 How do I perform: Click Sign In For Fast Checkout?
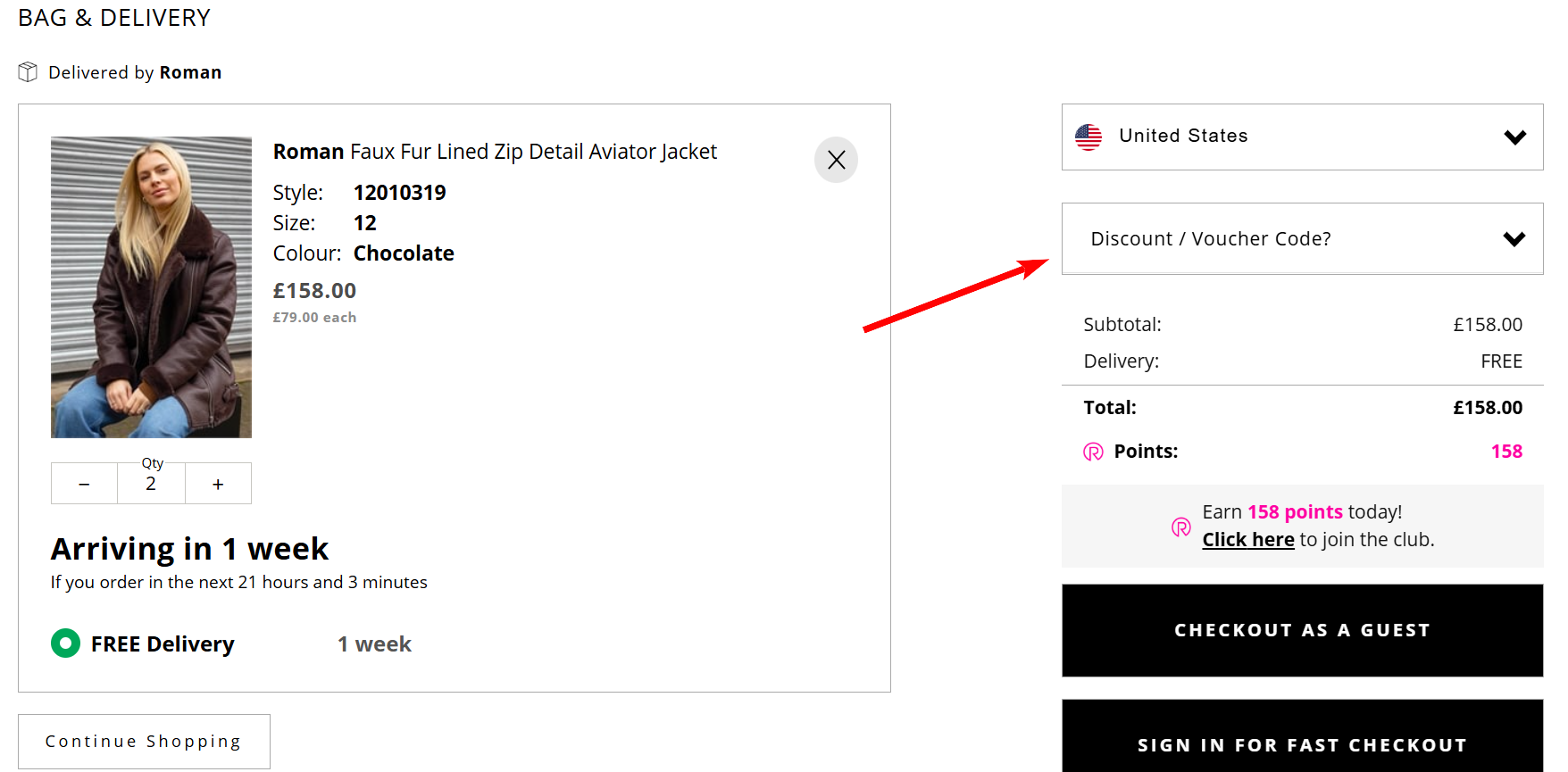(1301, 744)
